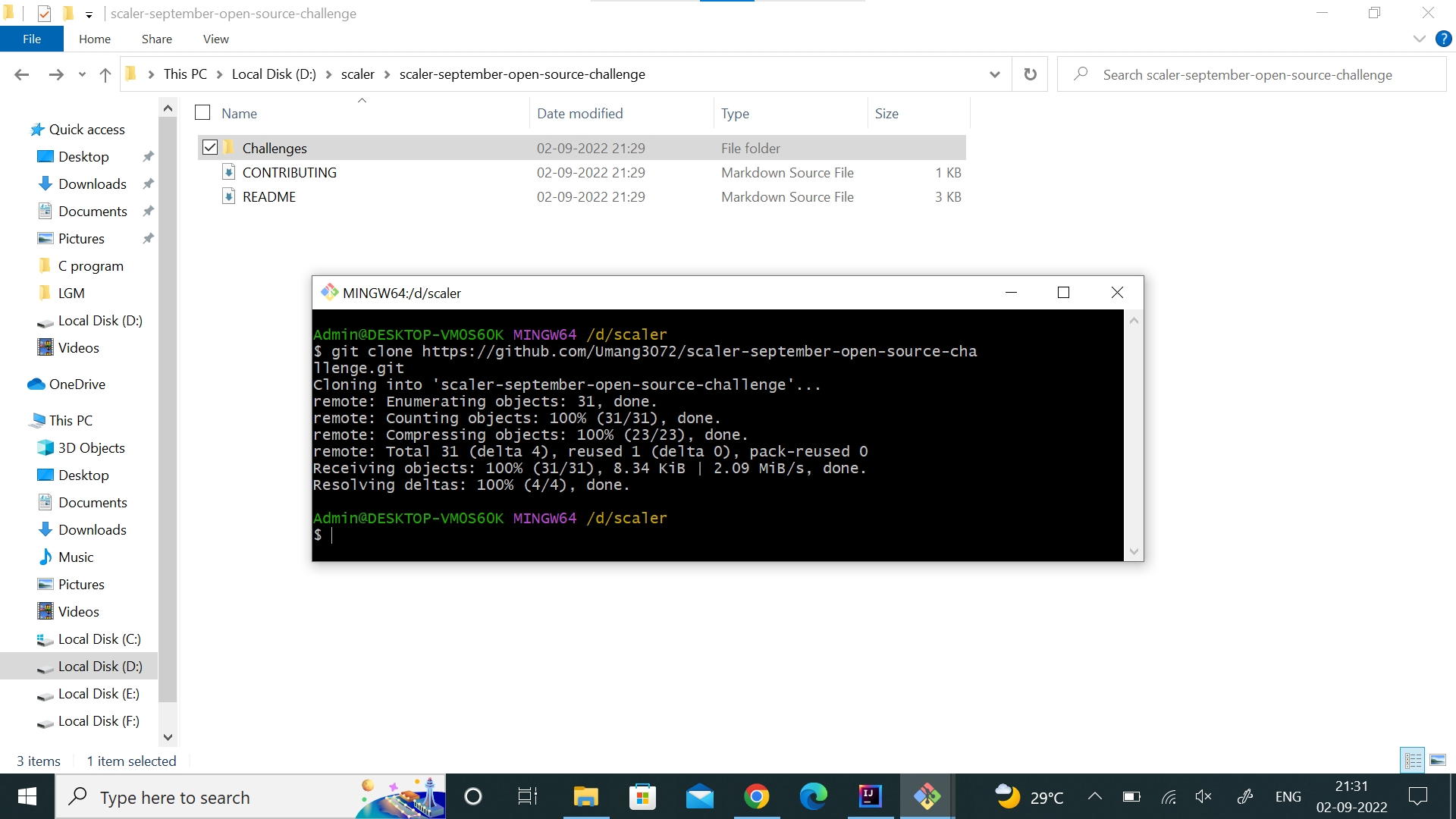Open the Share ribbon tab

156,39
